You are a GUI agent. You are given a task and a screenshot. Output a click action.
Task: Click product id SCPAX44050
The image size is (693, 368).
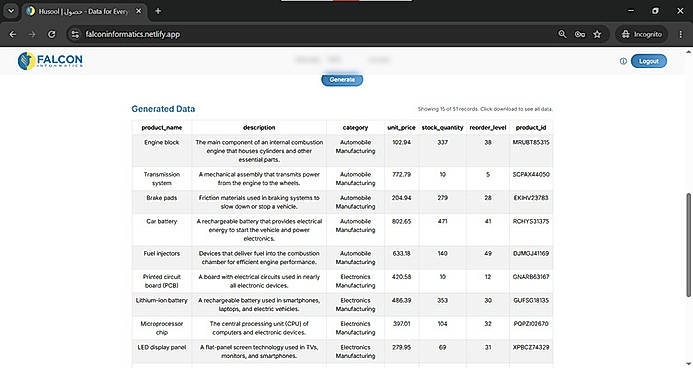click(531, 175)
